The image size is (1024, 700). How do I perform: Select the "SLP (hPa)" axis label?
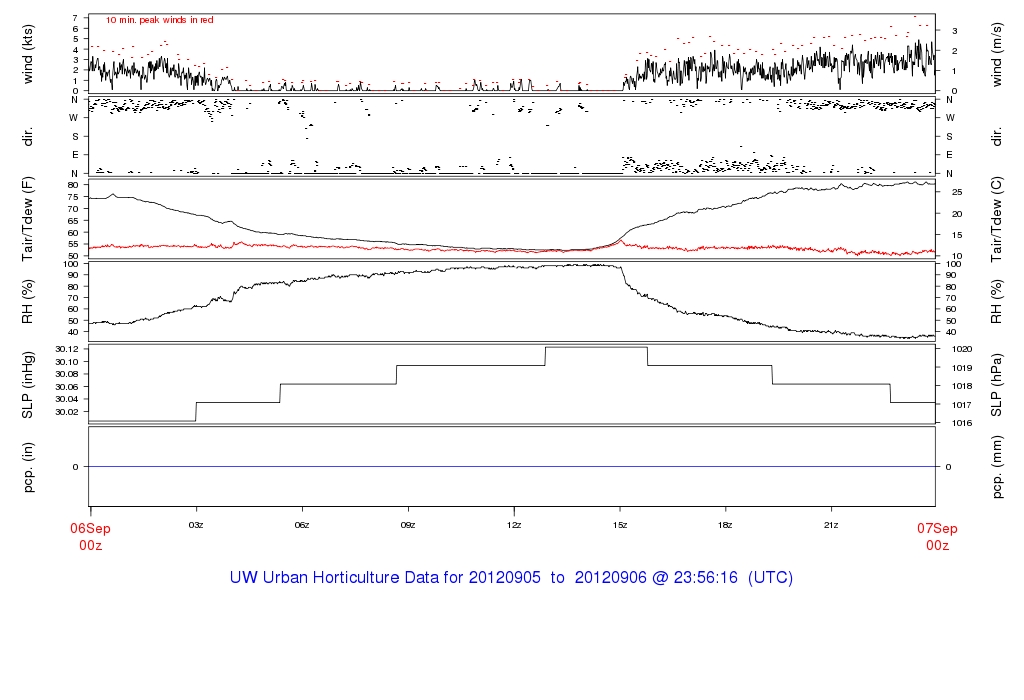click(x=996, y=385)
